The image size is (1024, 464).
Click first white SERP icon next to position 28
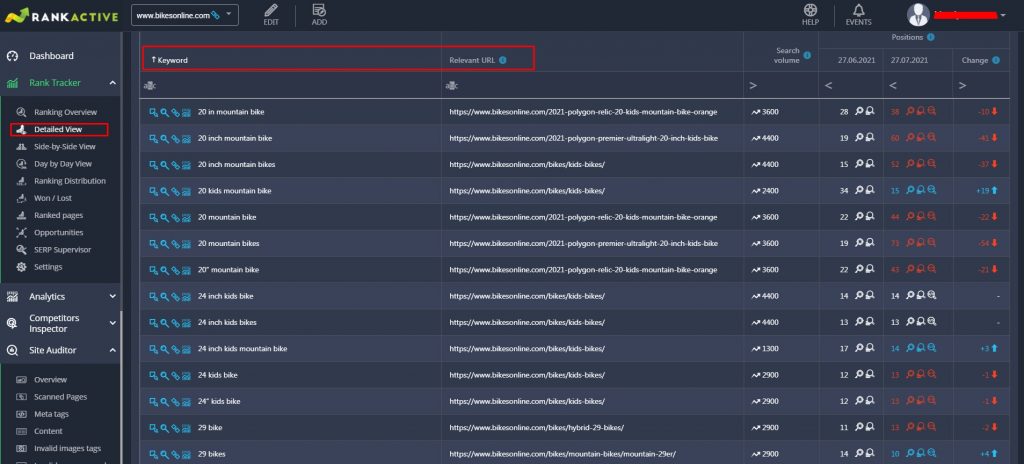coord(859,112)
